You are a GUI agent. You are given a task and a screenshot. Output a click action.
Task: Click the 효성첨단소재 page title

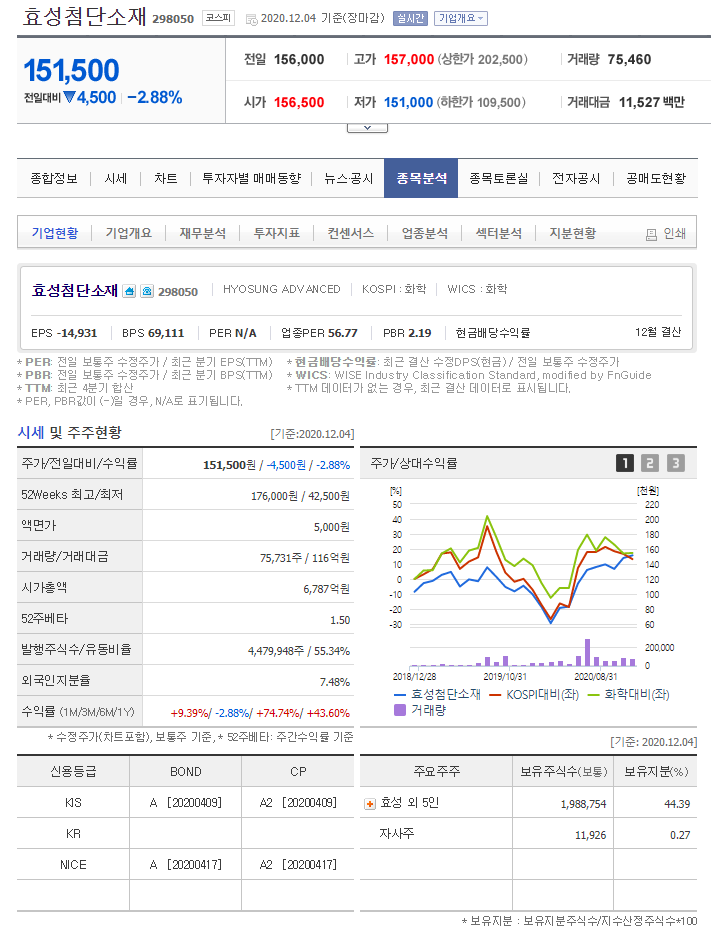coord(84,17)
